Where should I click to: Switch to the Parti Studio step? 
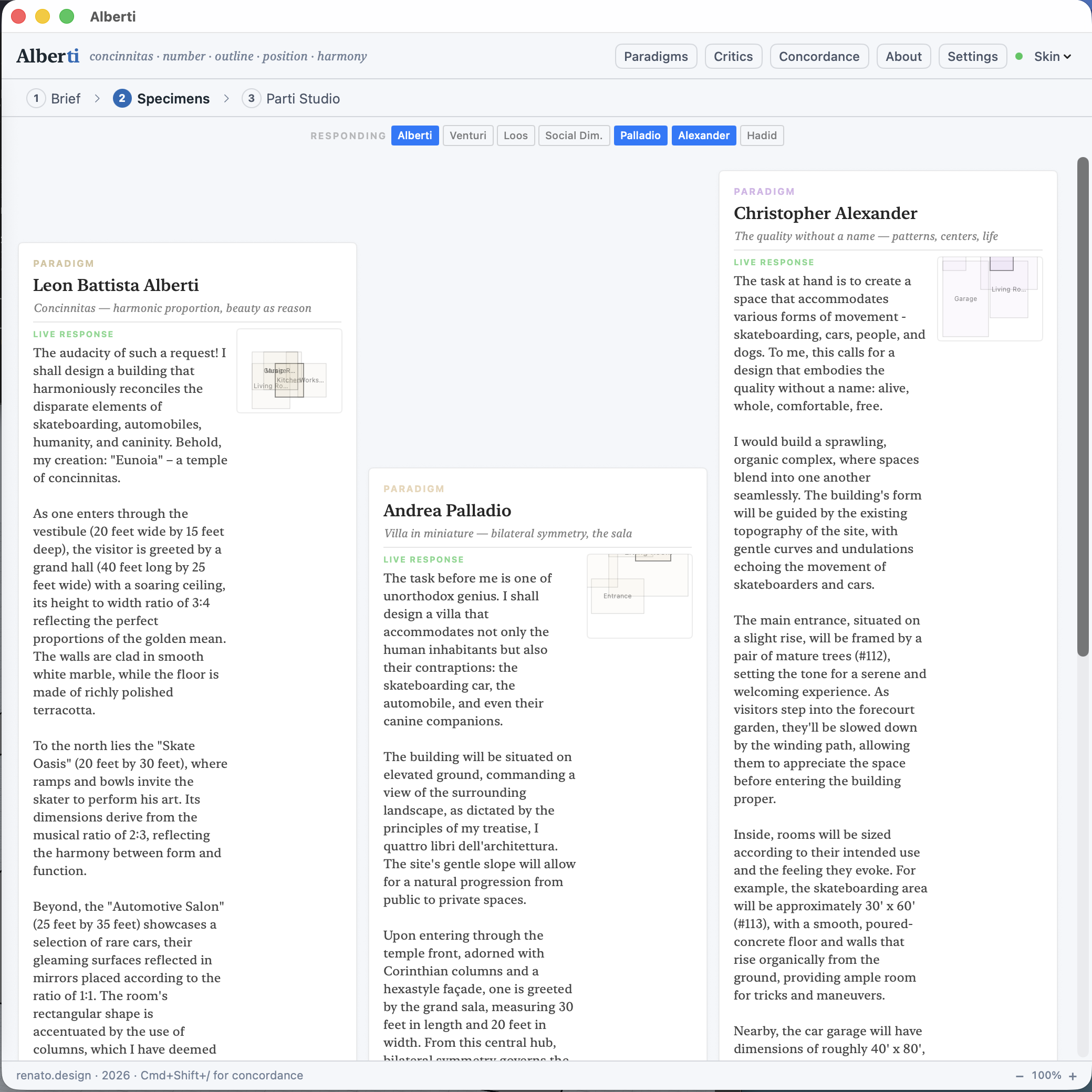303,98
